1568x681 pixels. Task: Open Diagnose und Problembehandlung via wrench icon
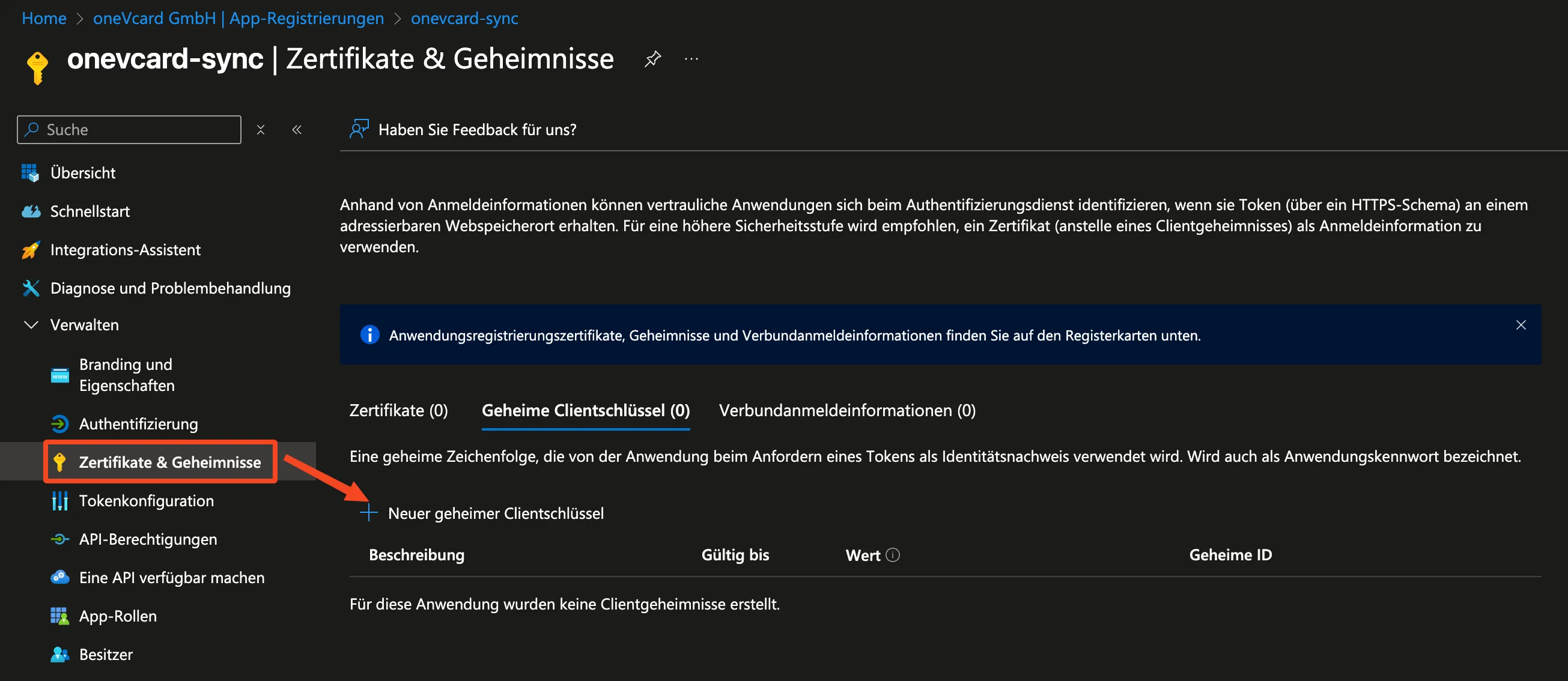30,288
